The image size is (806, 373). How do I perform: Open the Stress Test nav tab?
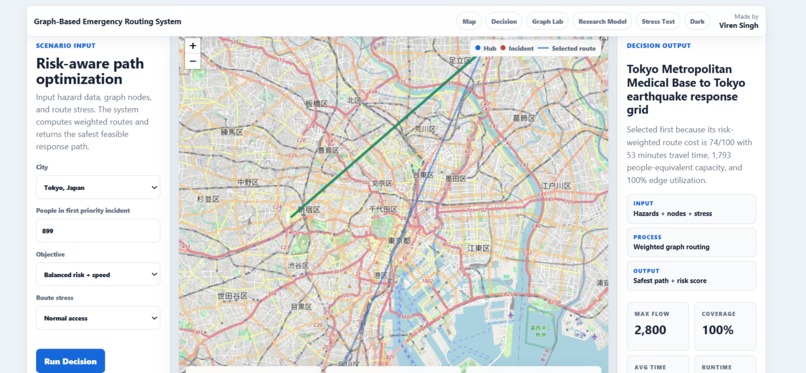pos(658,22)
